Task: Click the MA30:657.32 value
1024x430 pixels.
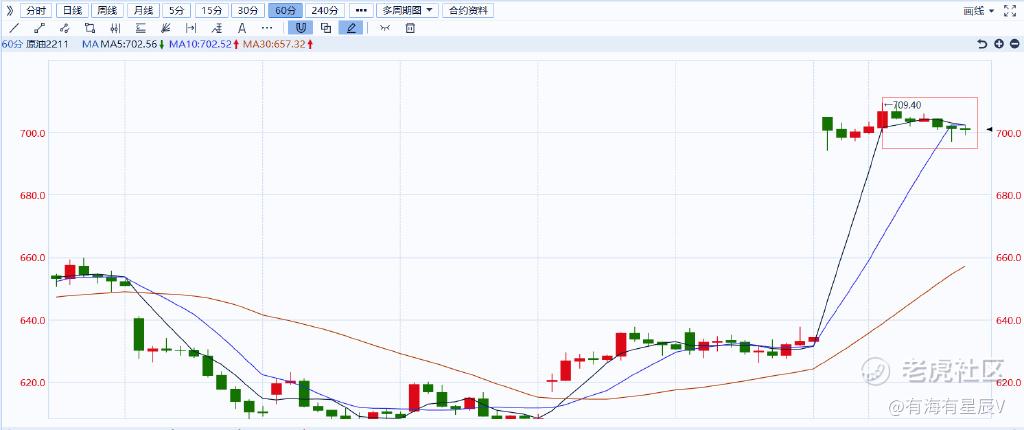Action: (274, 44)
